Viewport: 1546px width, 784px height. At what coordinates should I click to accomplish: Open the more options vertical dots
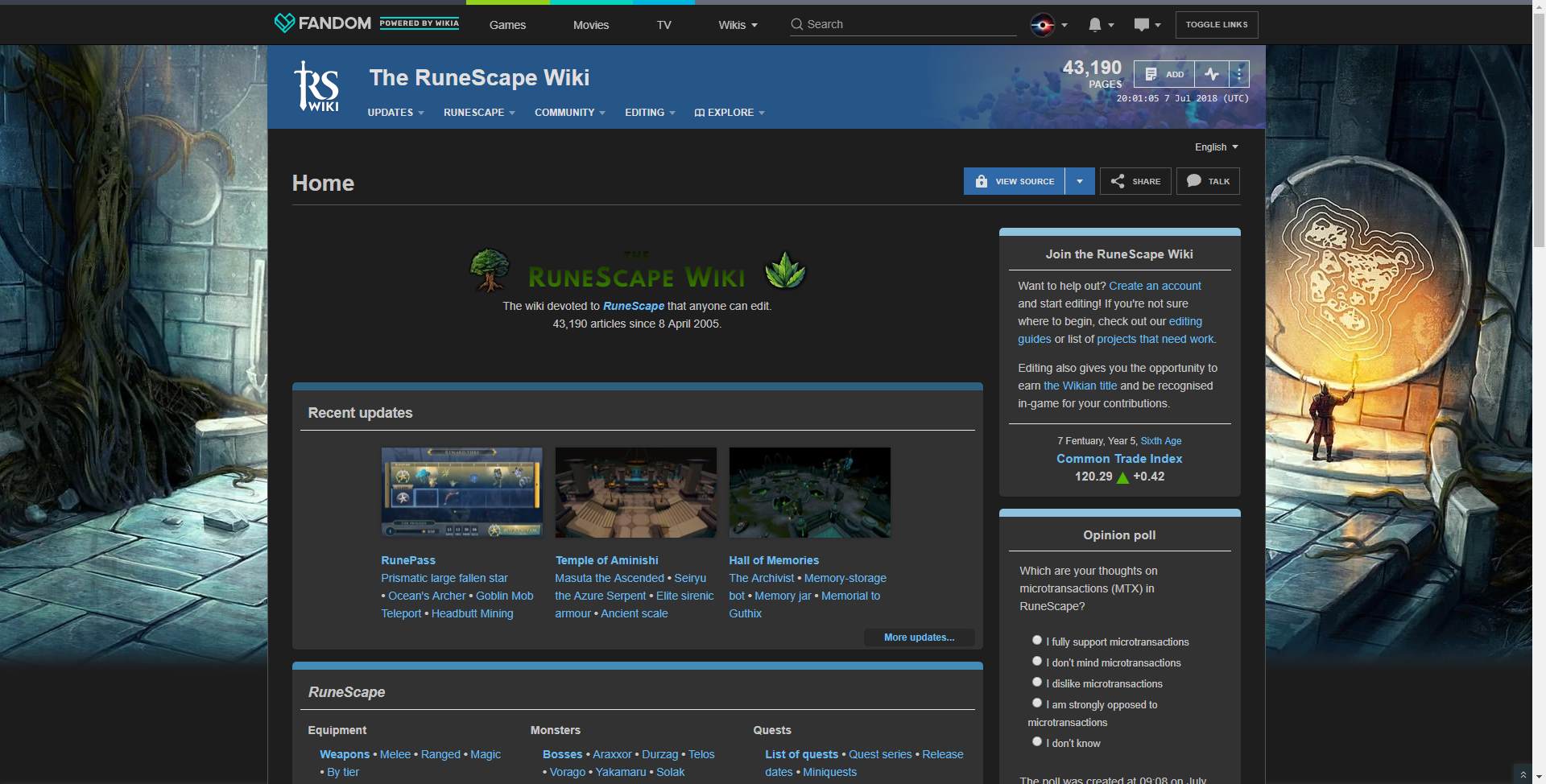1239,74
